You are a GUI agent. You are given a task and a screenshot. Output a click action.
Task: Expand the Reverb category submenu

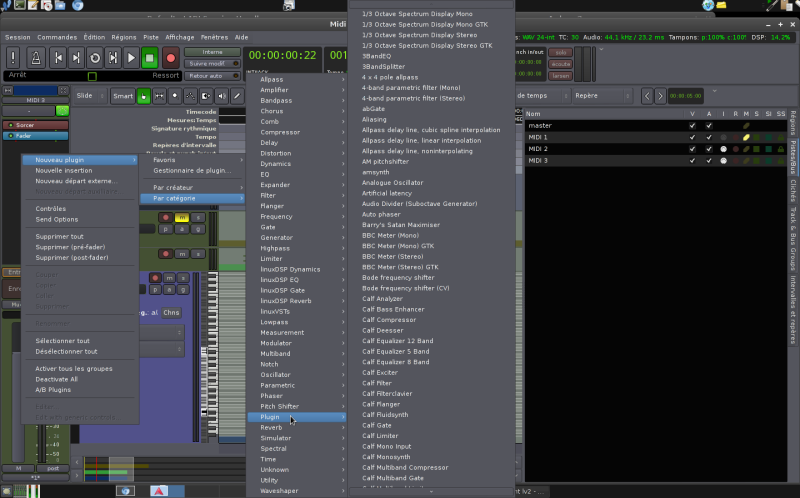(297, 428)
